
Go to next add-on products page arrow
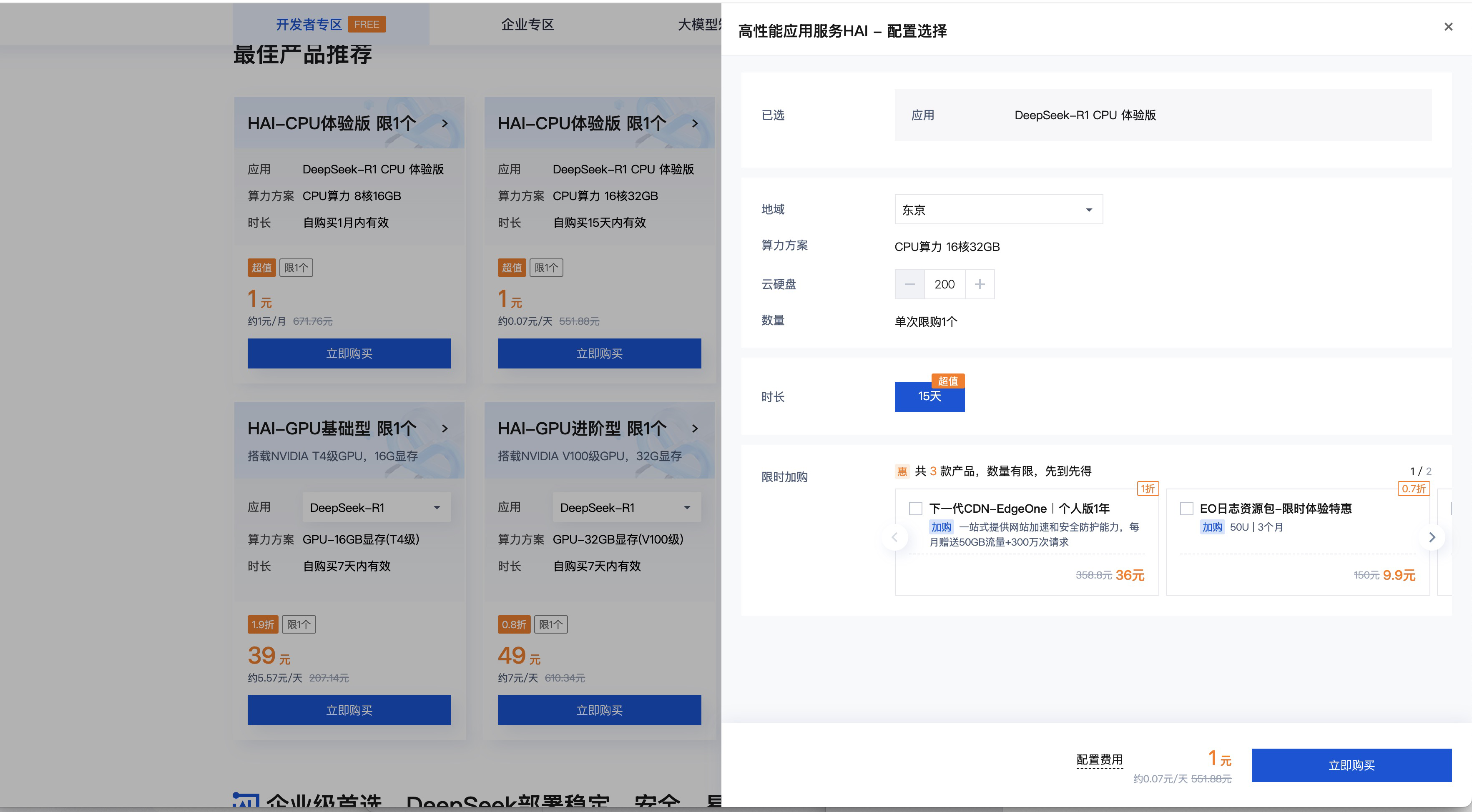click(x=1432, y=537)
